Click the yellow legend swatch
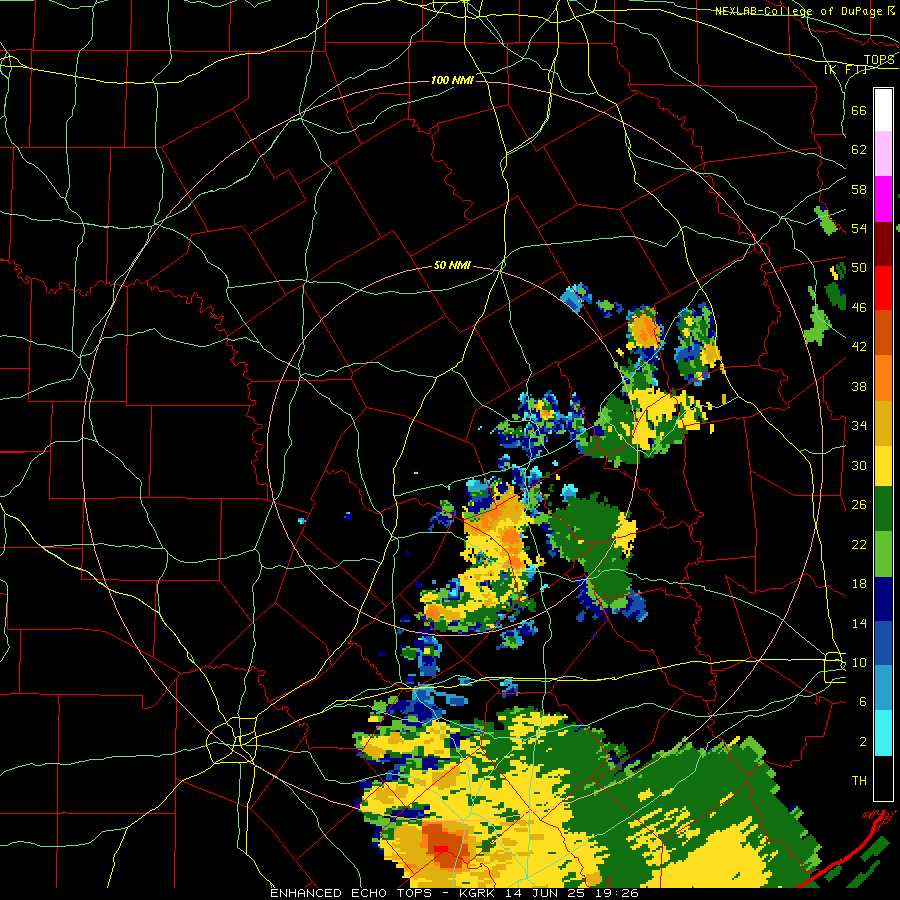Screen dimensions: 900x900 [x=883, y=466]
